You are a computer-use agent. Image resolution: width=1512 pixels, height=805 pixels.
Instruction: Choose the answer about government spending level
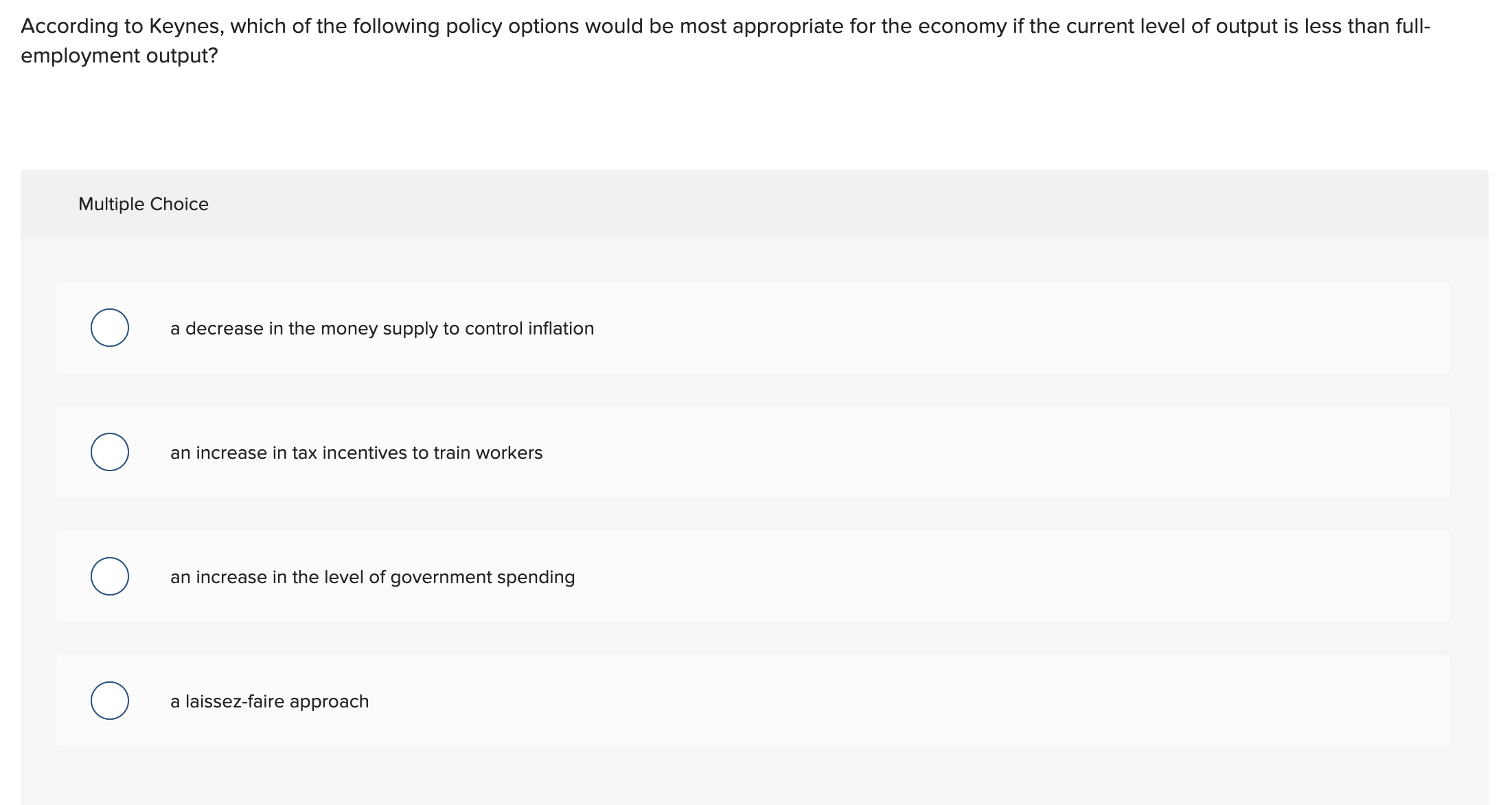pos(372,576)
